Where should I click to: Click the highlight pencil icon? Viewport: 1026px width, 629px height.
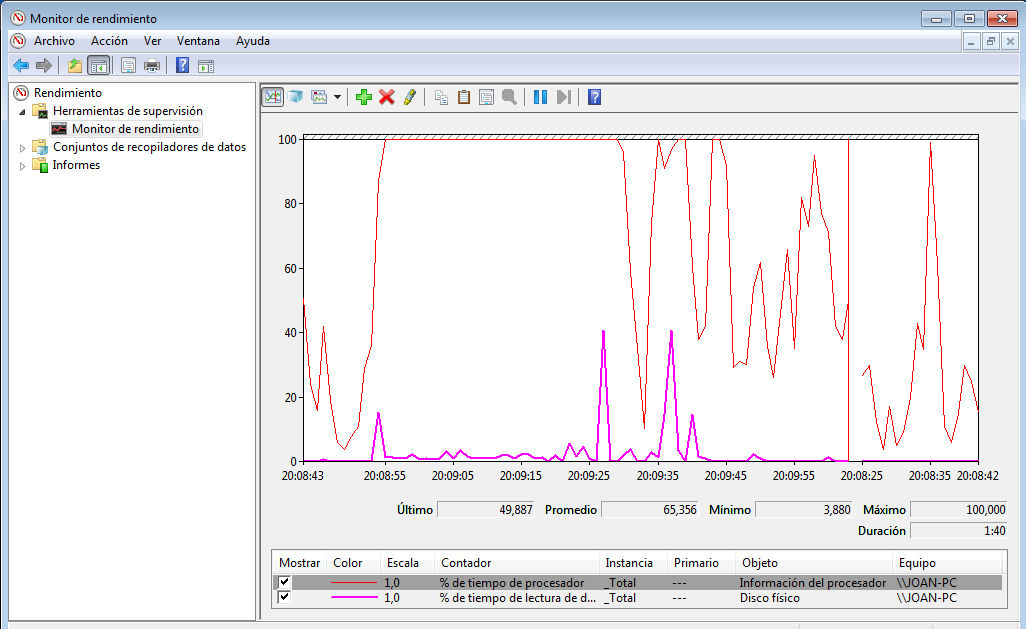(x=409, y=97)
